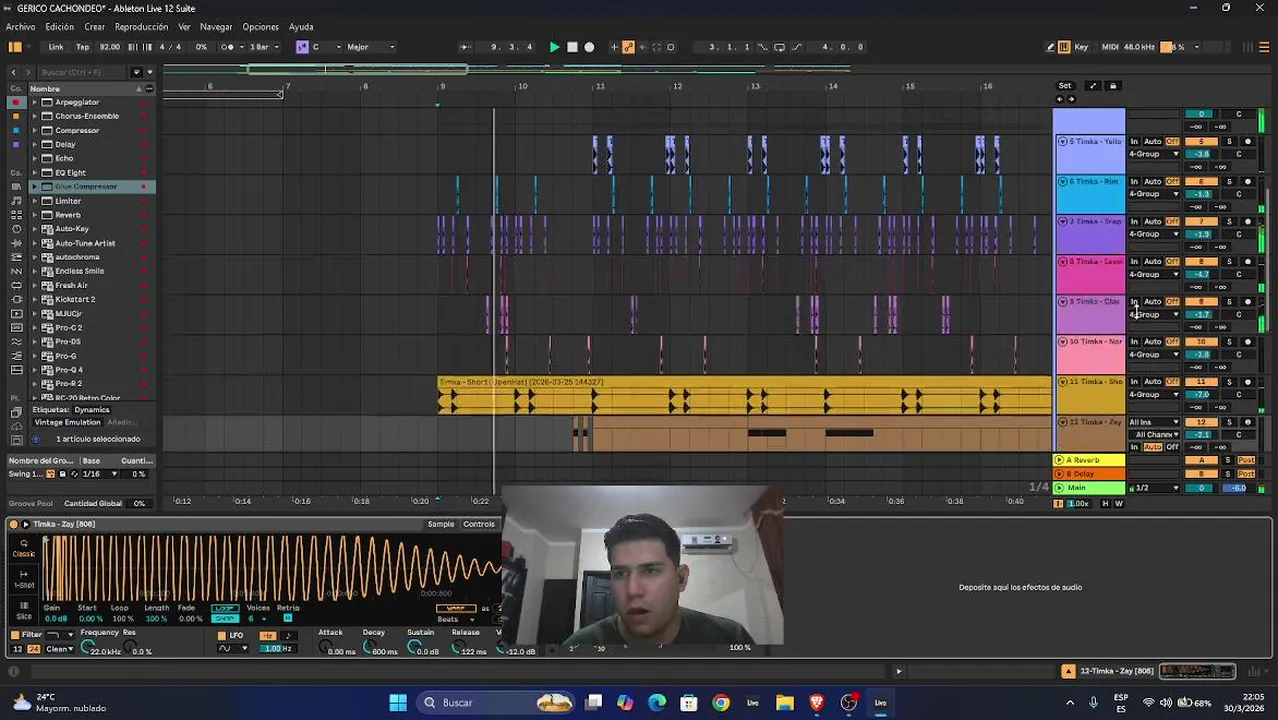Arm recording on 6 Timka - Rim track
Screen dimensions: 1278x720
(1247, 181)
